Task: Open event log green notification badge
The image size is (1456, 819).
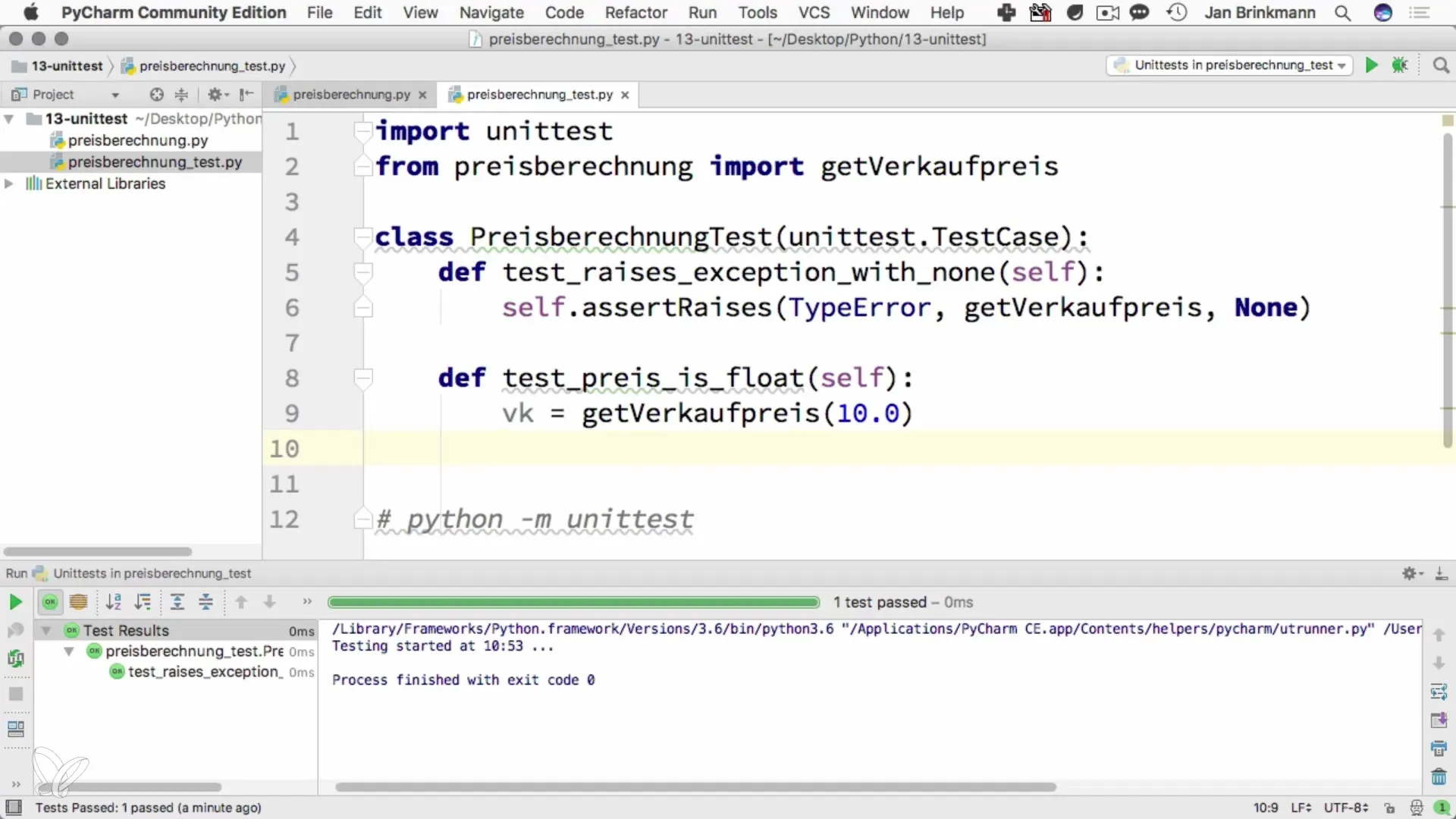Action: coord(1442,808)
